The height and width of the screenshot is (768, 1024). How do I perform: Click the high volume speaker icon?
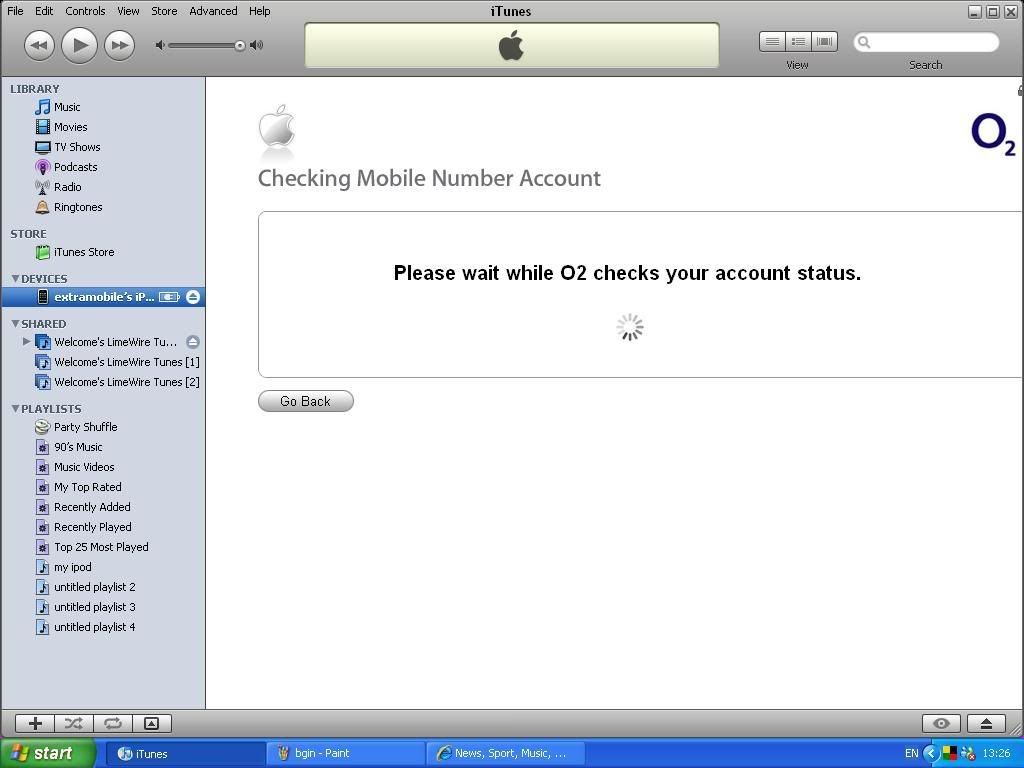[257, 45]
